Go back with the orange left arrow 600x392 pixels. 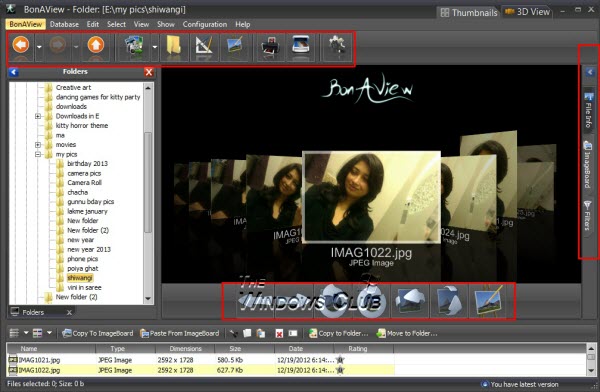[x=21, y=46]
